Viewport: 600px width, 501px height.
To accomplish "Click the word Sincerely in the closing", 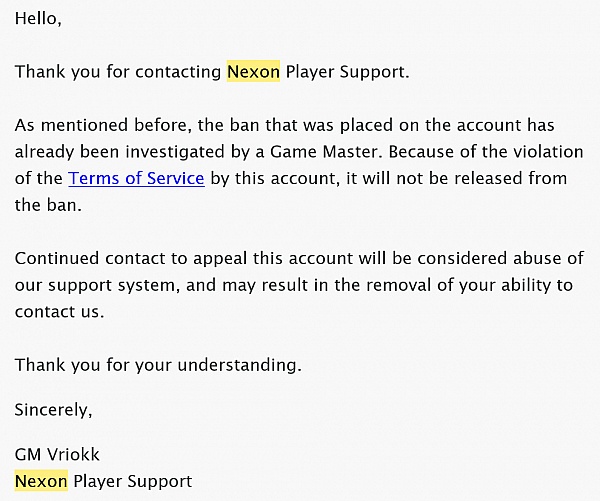I will point(53,410).
